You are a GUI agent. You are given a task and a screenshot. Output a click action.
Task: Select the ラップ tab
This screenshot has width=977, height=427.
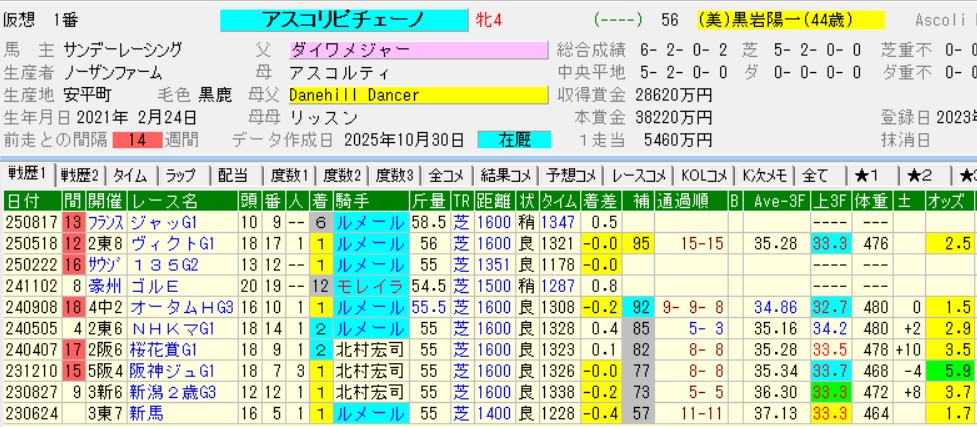tap(182, 174)
